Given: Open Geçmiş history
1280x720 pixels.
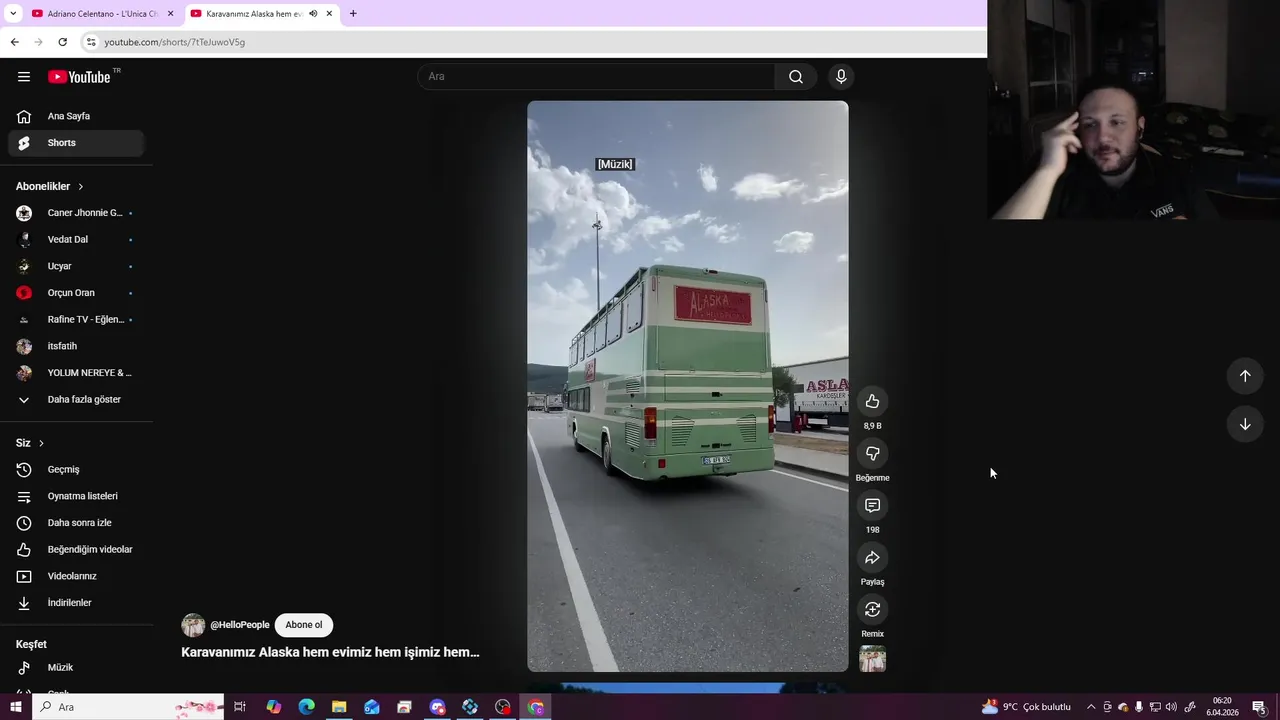Looking at the screenshot, I should tap(76, 470).
